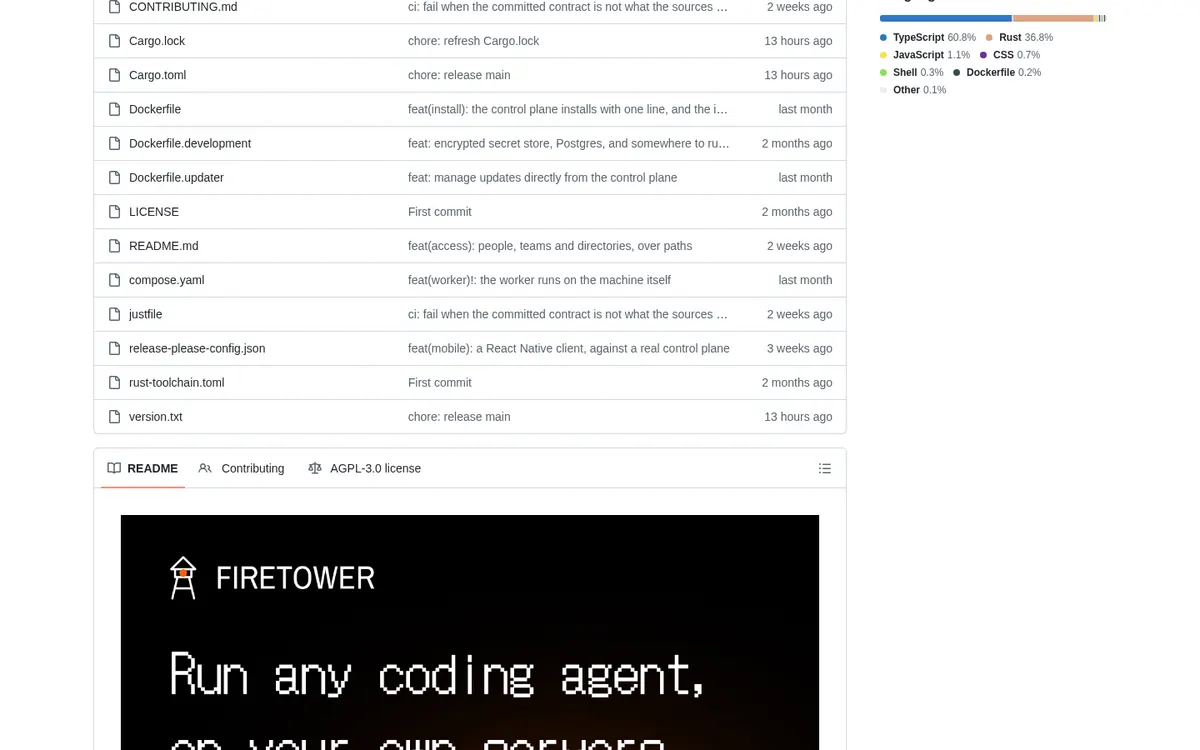Open commit 'chore: refresh Cargo.lock'
This screenshot has height=750, width=1200.
pyautogui.click(x=473, y=41)
